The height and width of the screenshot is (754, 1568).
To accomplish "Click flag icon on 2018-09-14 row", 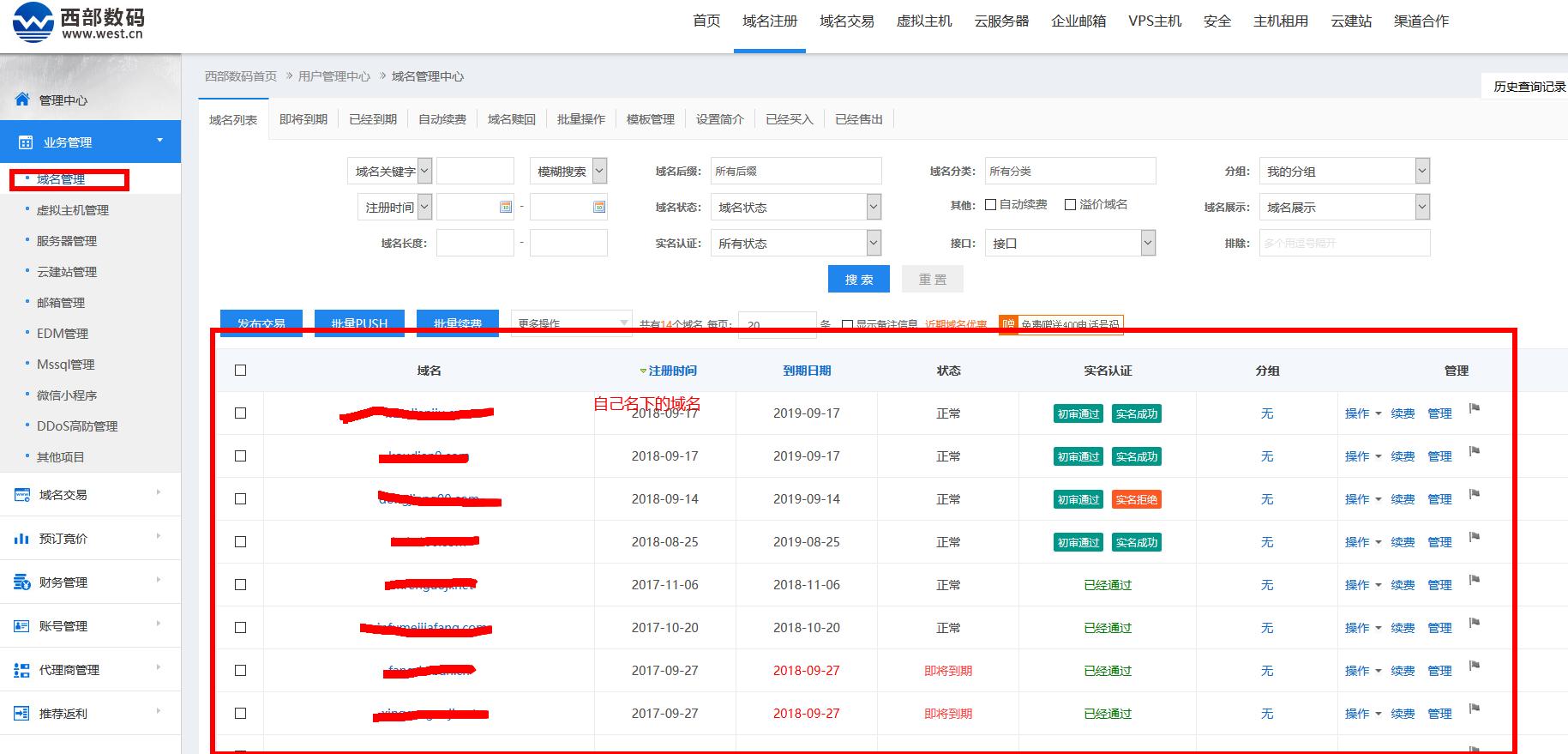I will pyautogui.click(x=1475, y=494).
